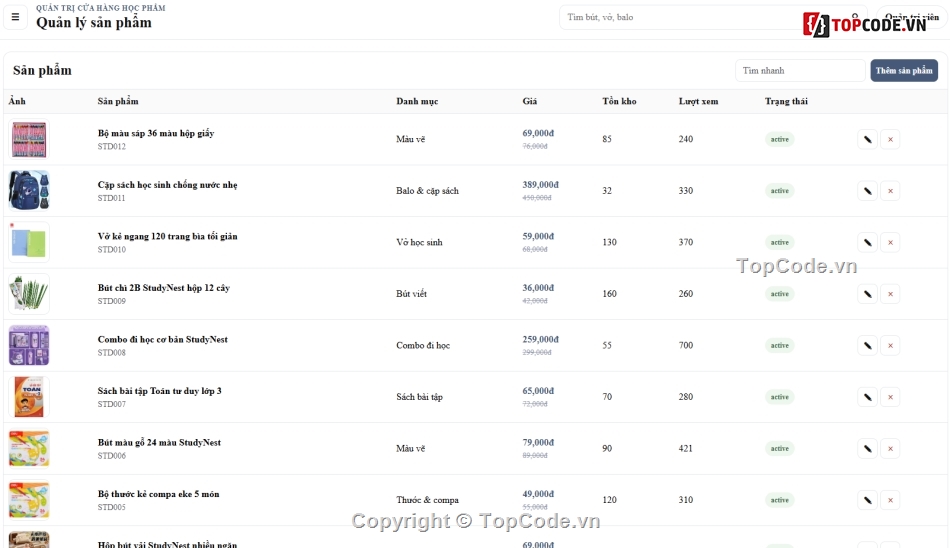Edit the Bút màu gỗ 24 màu product
This screenshot has width=950, height=548.
click(868, 449)
